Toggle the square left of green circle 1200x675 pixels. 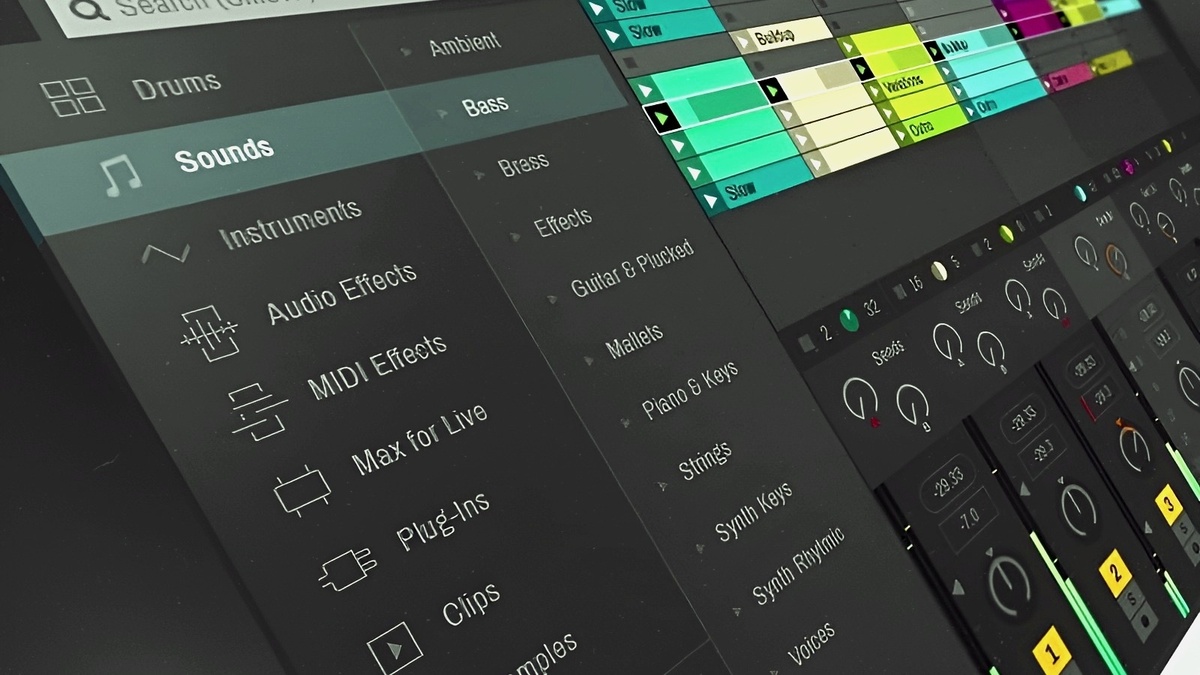[x=807, y=343]
